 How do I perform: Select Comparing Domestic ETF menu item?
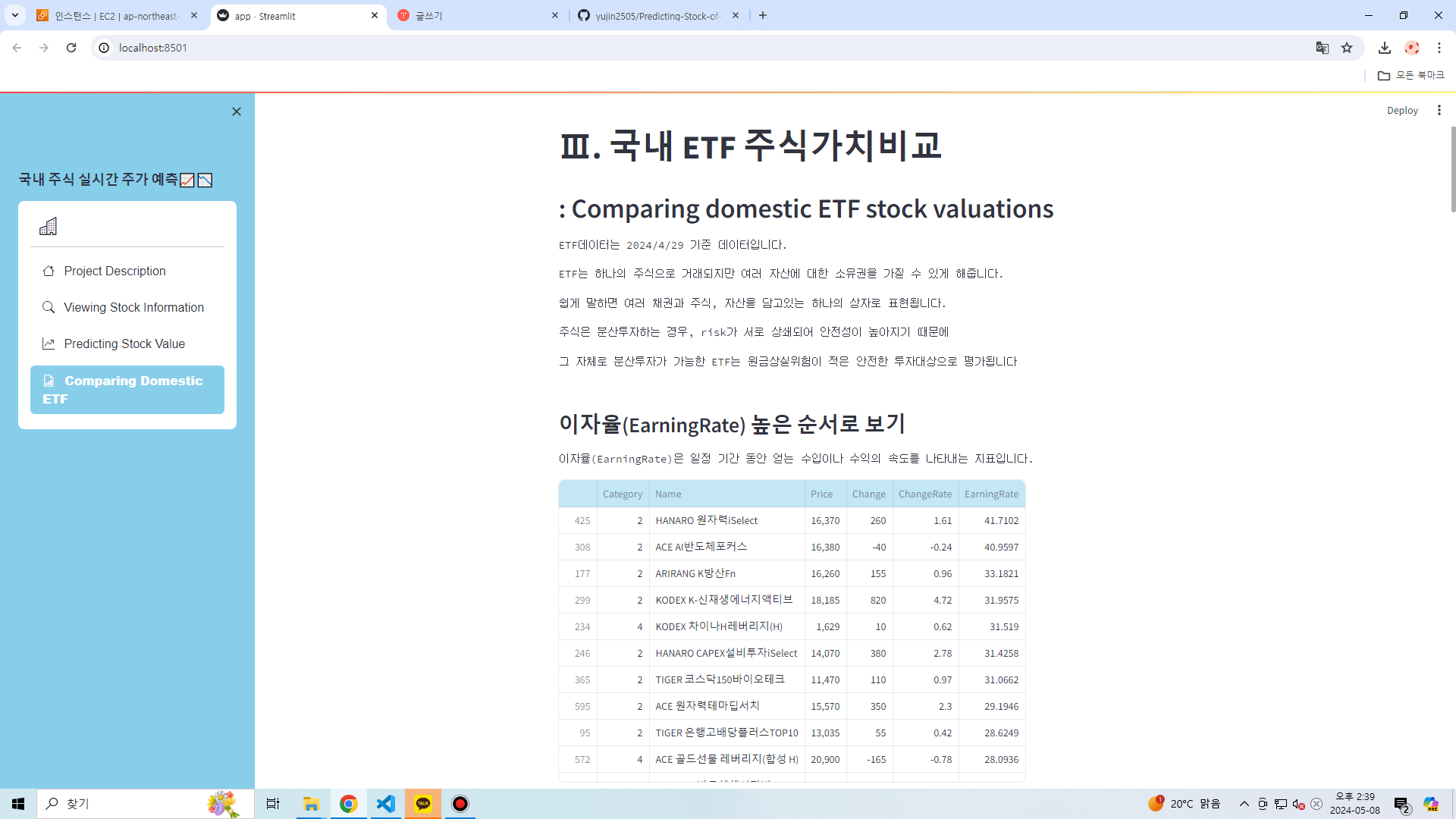127,389
